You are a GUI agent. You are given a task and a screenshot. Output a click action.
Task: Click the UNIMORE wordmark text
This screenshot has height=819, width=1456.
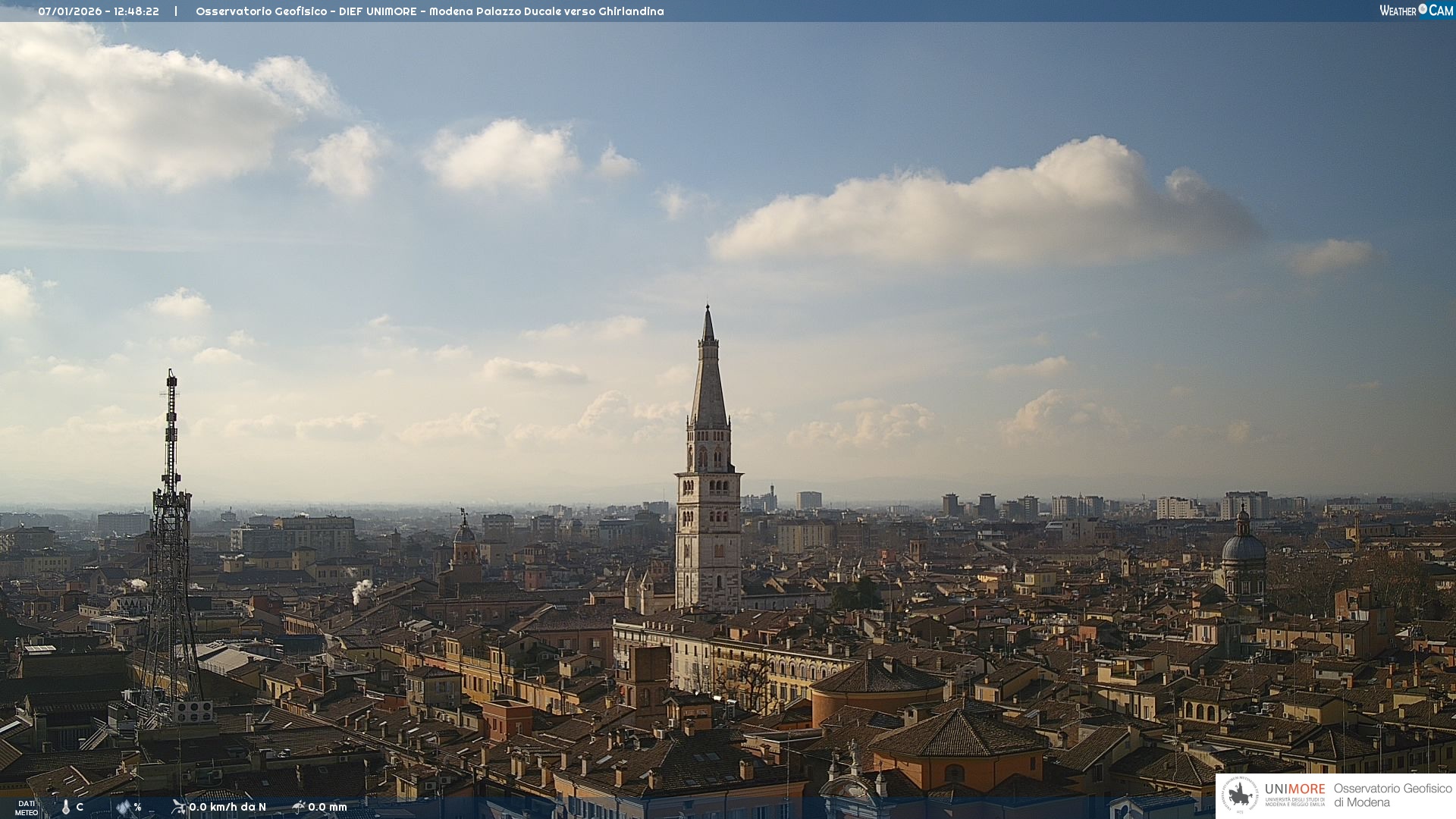[1294, 789]
